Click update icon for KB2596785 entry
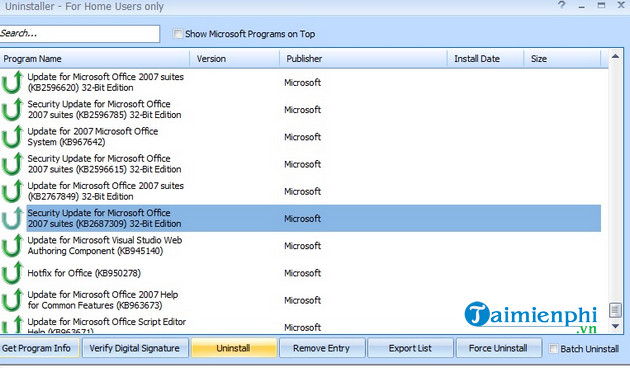The width and height of the screenshot is (630, 368). tap(12, 109)
